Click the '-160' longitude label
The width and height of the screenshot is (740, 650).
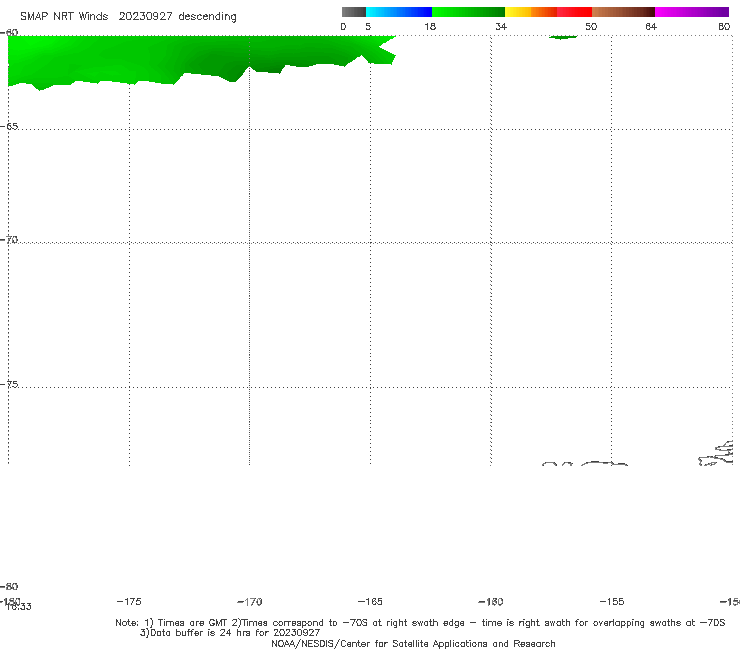click(491, 602)
